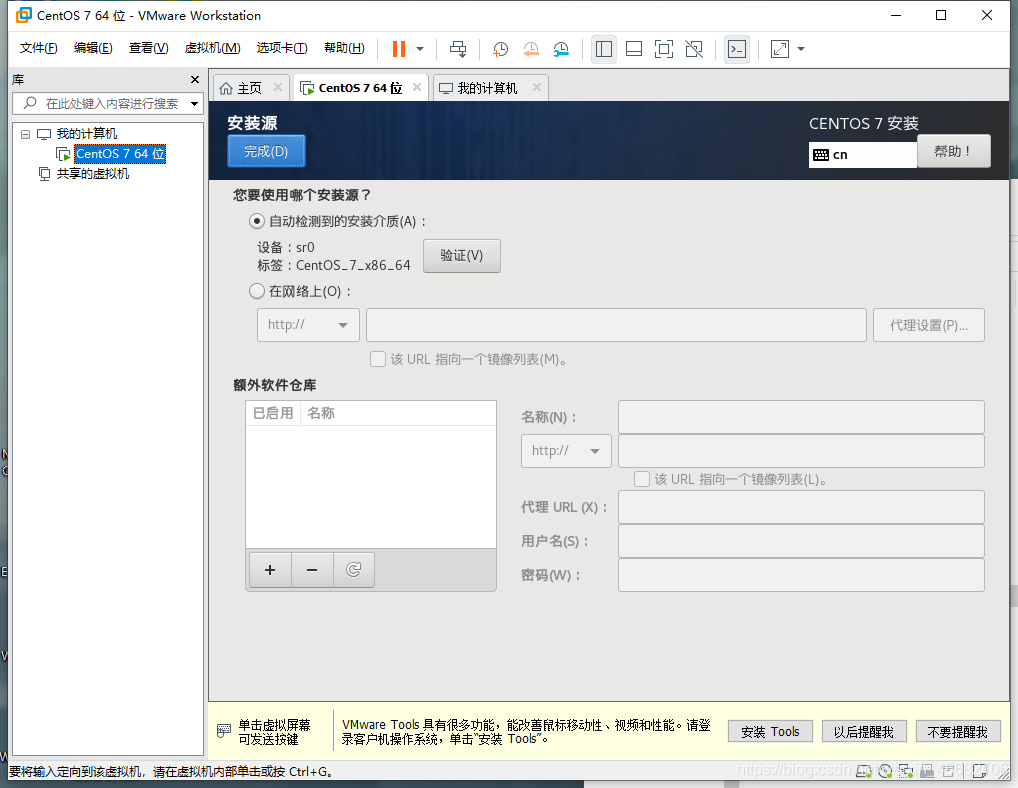Toggle the thumbnail bar view icon
The image size is (1018, 788).
pyautogui.click(x=634, y=49)
